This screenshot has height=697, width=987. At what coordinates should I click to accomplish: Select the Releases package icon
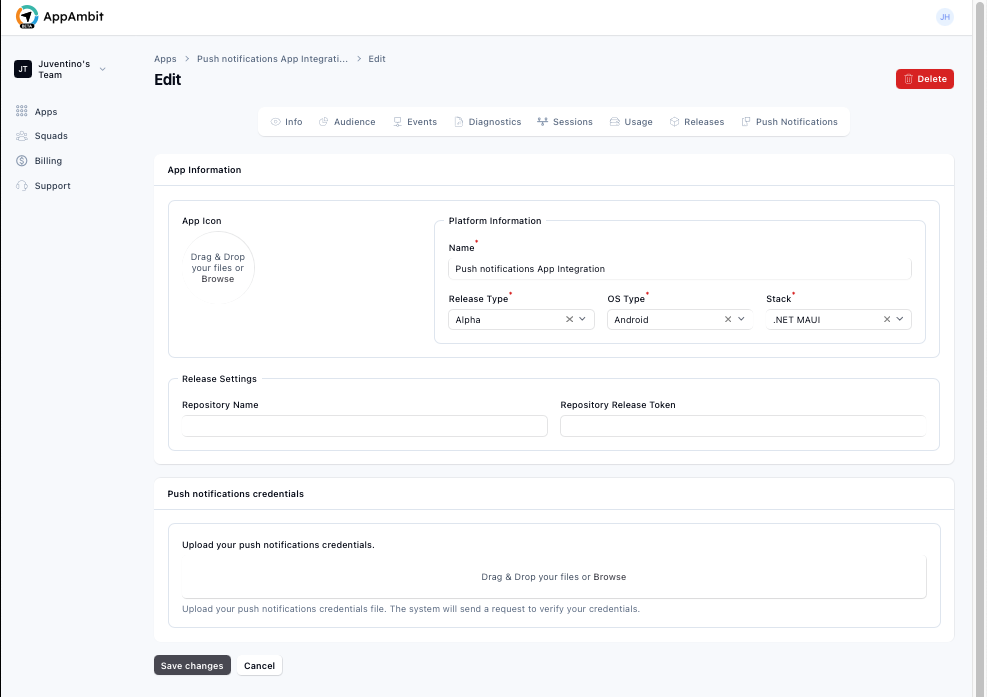(675, 121)
